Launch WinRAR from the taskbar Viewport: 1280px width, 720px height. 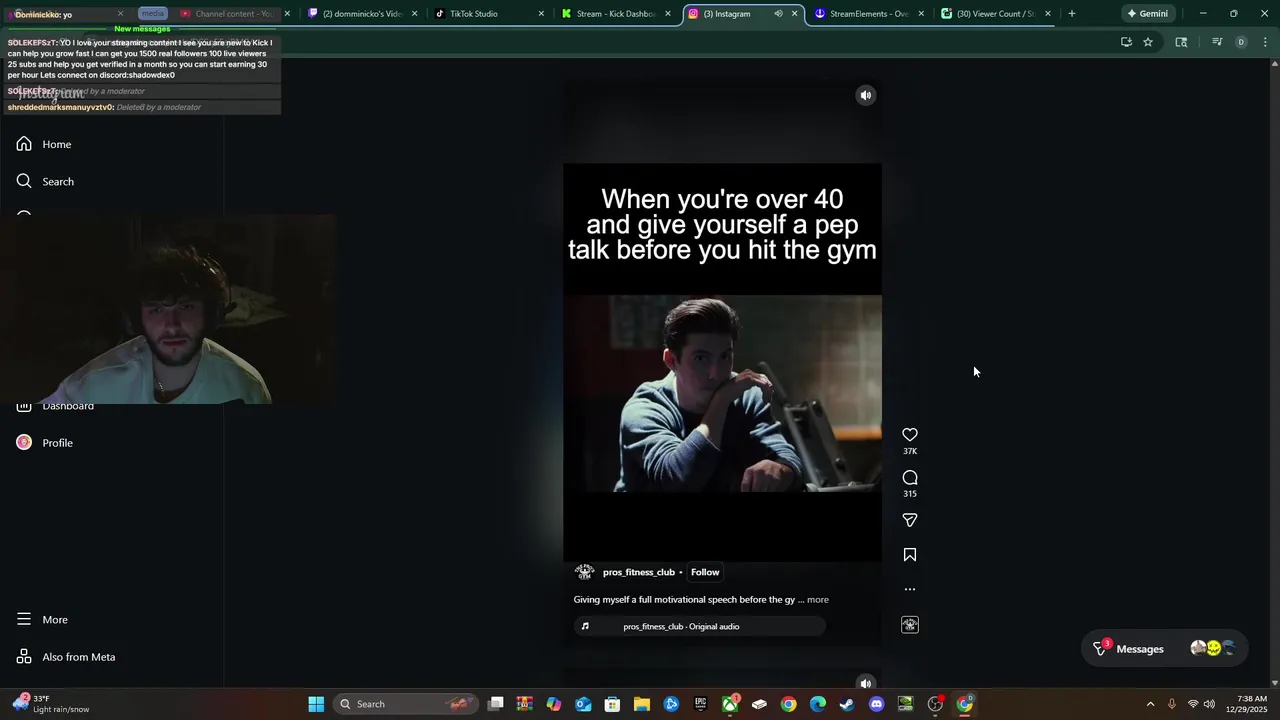click(x=524, y=704)
